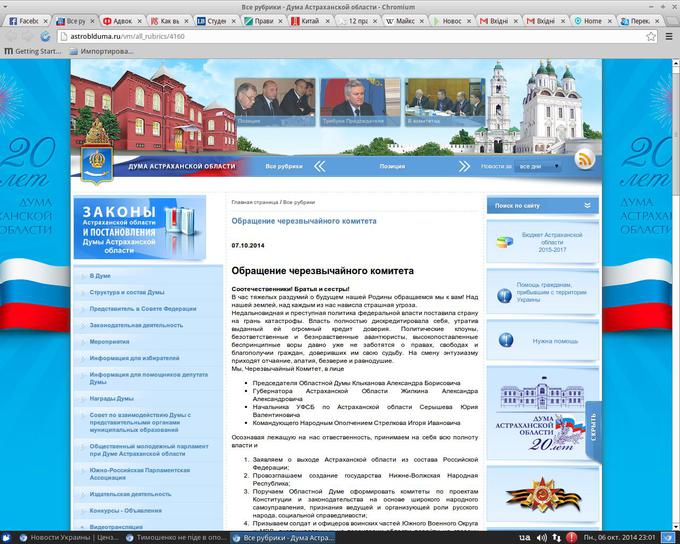Switch to the 'Home' browser tab
Viewport: 680px width, 544px height.
[590, 20]
